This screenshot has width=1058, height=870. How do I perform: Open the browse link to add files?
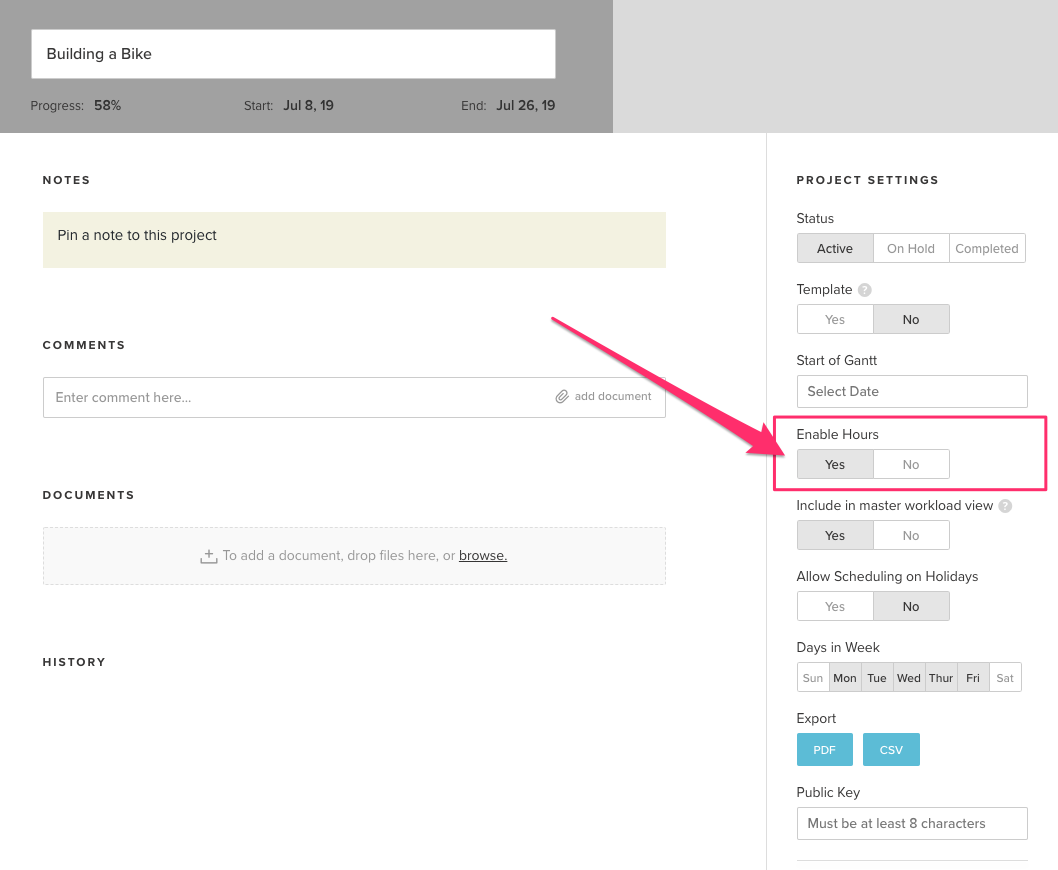482,555
